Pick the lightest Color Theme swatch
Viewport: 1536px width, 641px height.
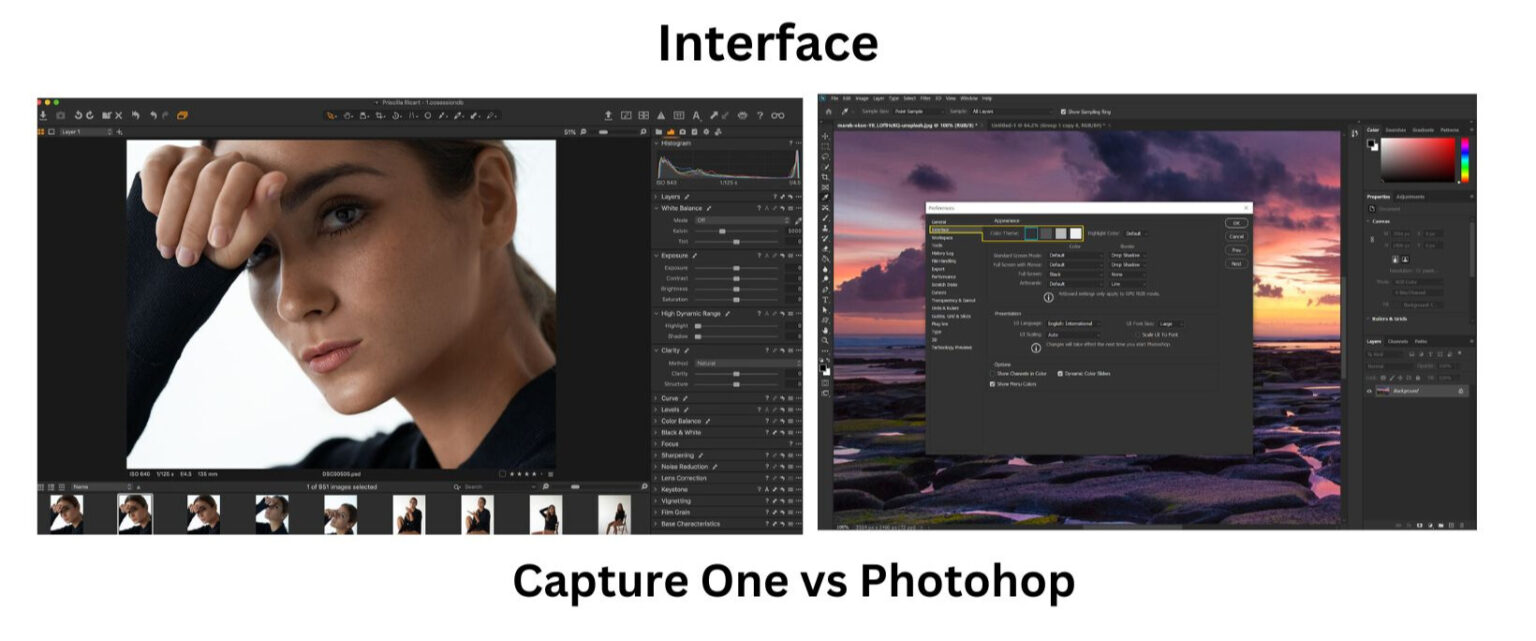coord(1075,232)
